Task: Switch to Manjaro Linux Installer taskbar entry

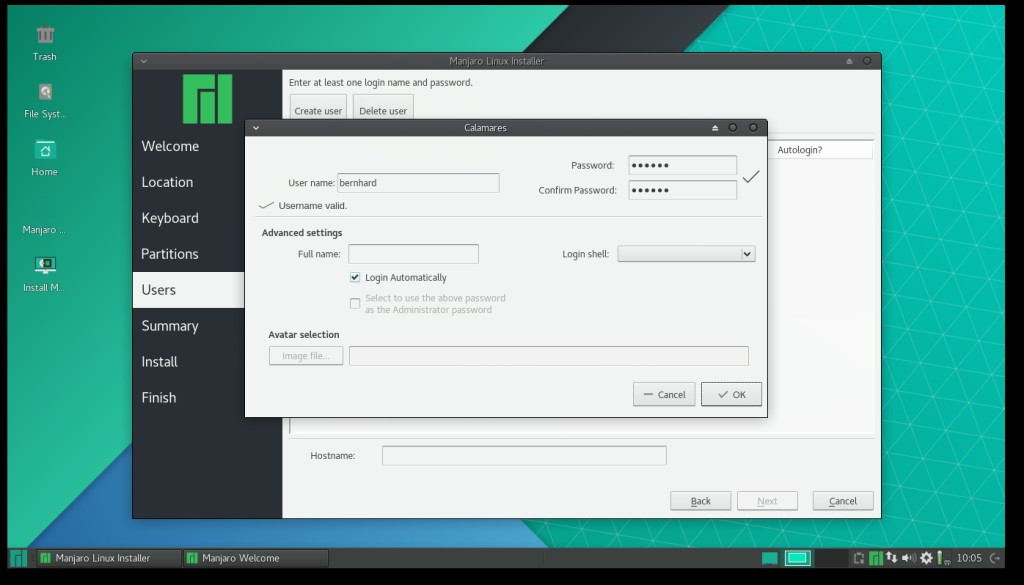Action: point(108,558)
